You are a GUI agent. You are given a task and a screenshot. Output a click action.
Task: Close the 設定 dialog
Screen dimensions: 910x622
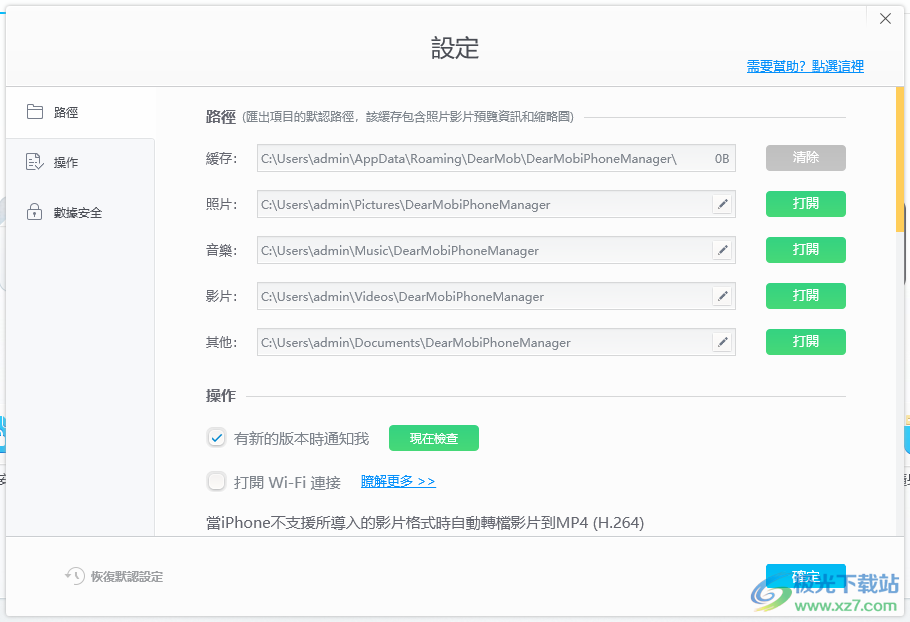click(885, 19)
